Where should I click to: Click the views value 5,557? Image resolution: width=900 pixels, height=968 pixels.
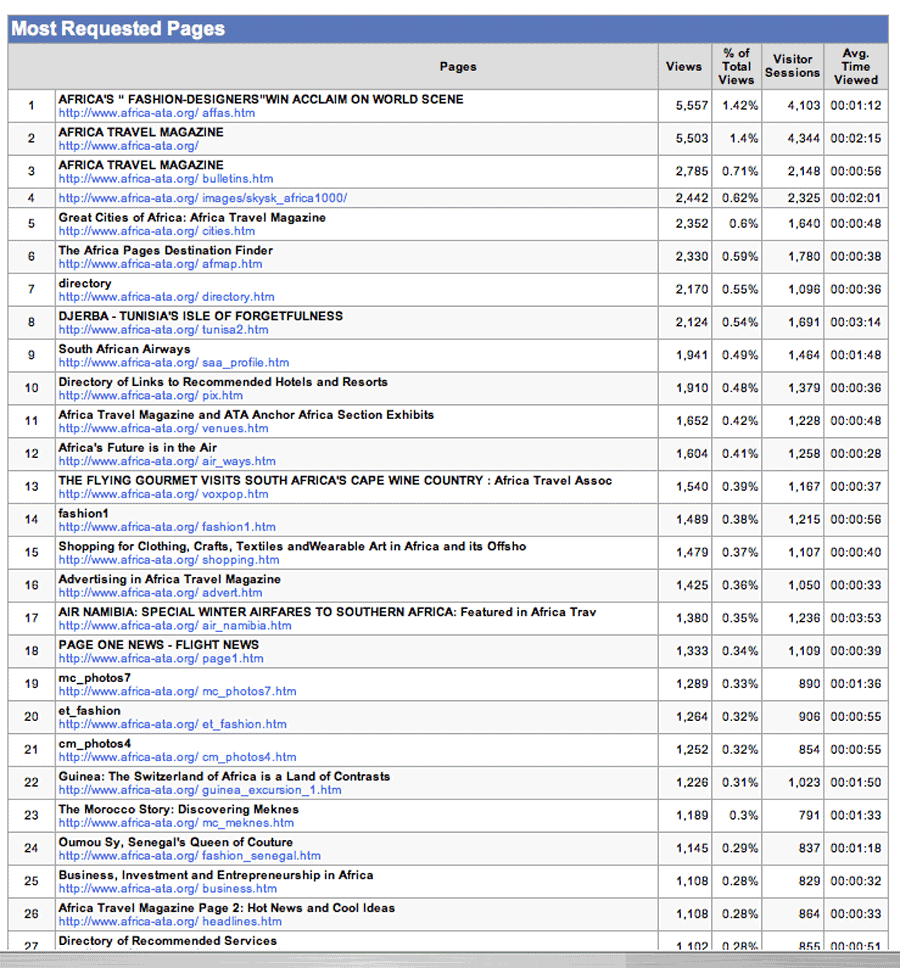coord(692,106)
